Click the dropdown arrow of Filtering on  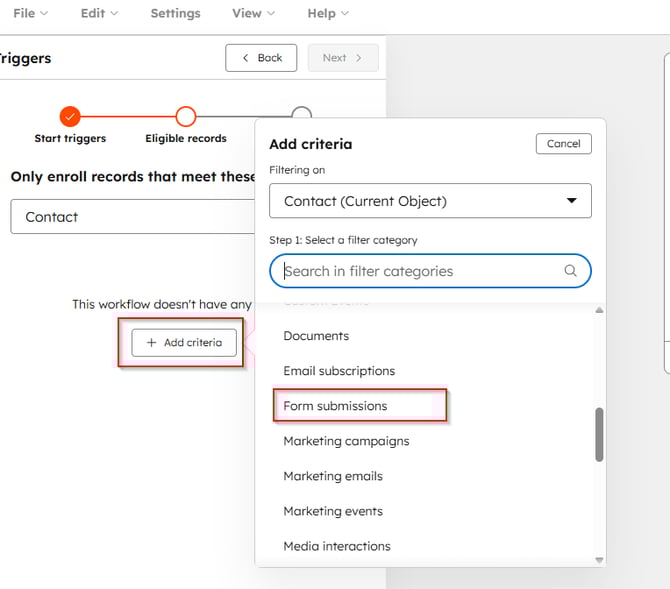tap(571, 200)
